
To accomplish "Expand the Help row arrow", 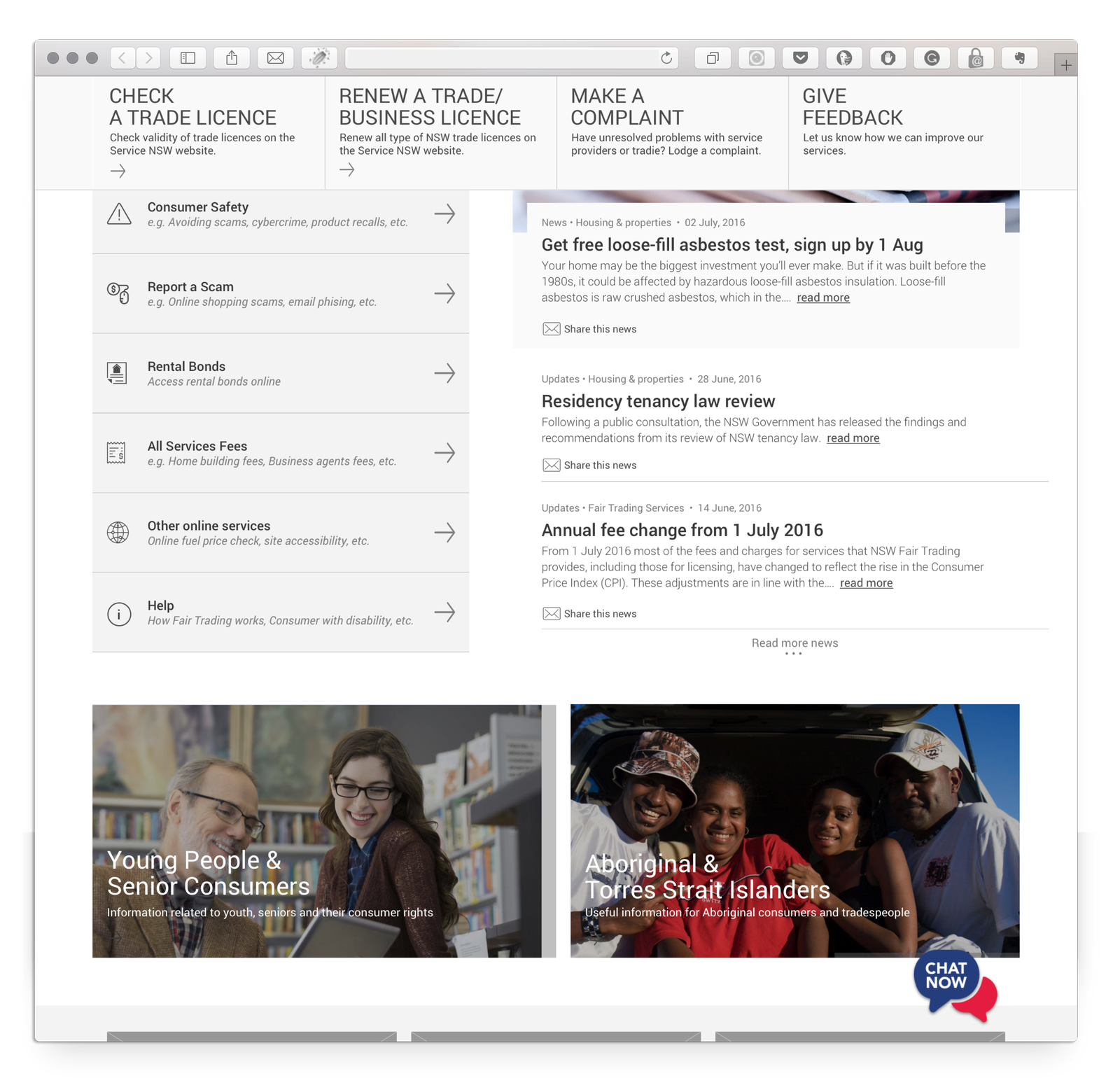I will [444, 612].
